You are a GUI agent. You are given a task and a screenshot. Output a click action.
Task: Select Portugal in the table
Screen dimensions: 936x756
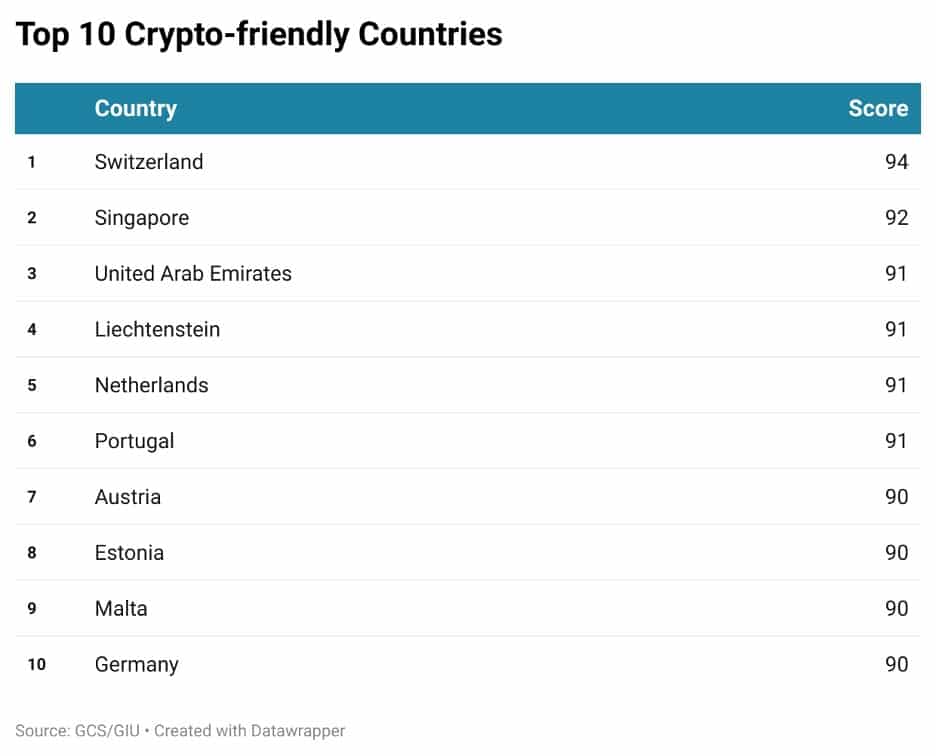[x=134, y=441]
